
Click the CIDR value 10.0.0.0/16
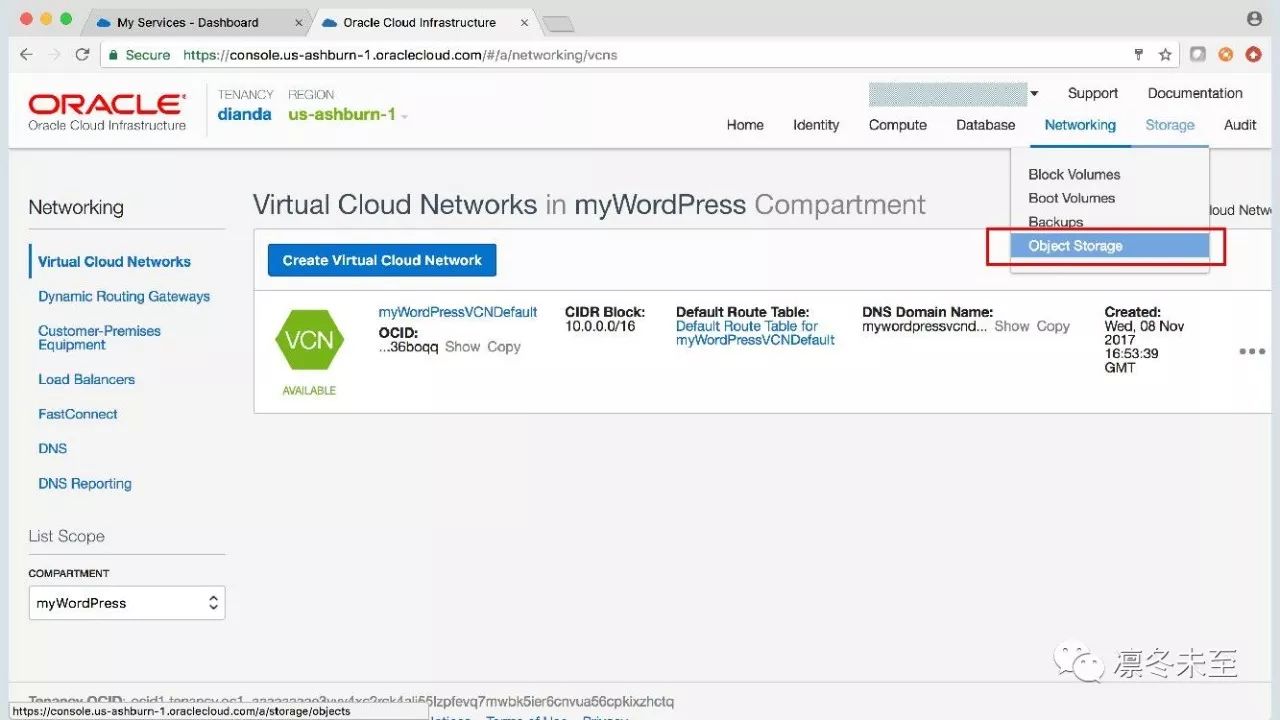(600, 327)
